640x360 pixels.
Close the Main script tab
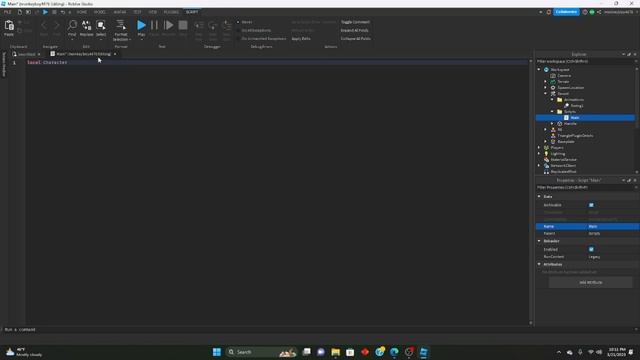click(115, 54)
